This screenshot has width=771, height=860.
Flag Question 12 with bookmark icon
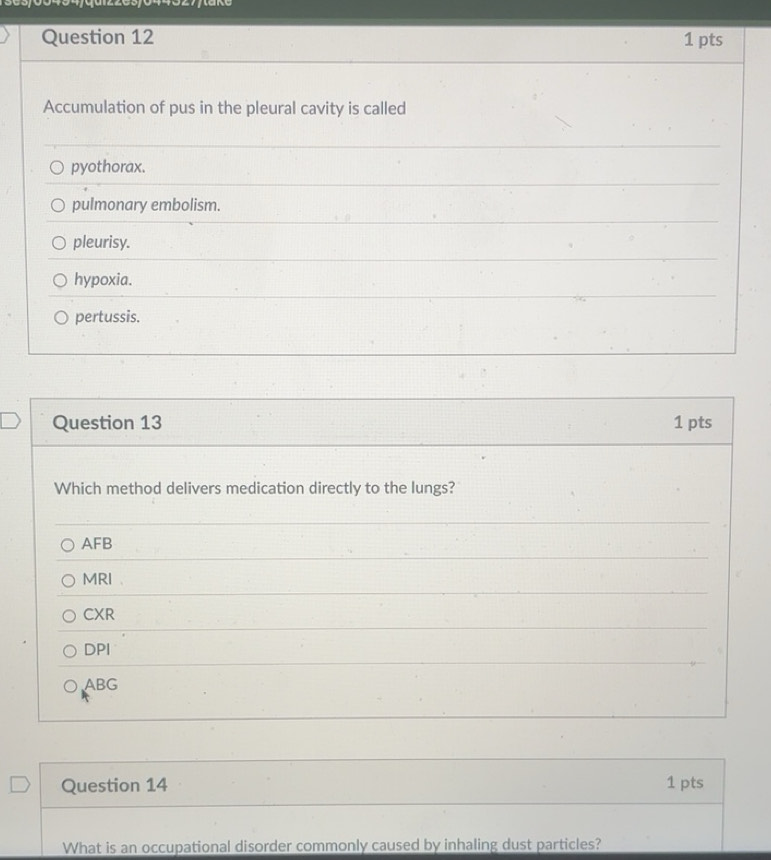click(4, 35)
